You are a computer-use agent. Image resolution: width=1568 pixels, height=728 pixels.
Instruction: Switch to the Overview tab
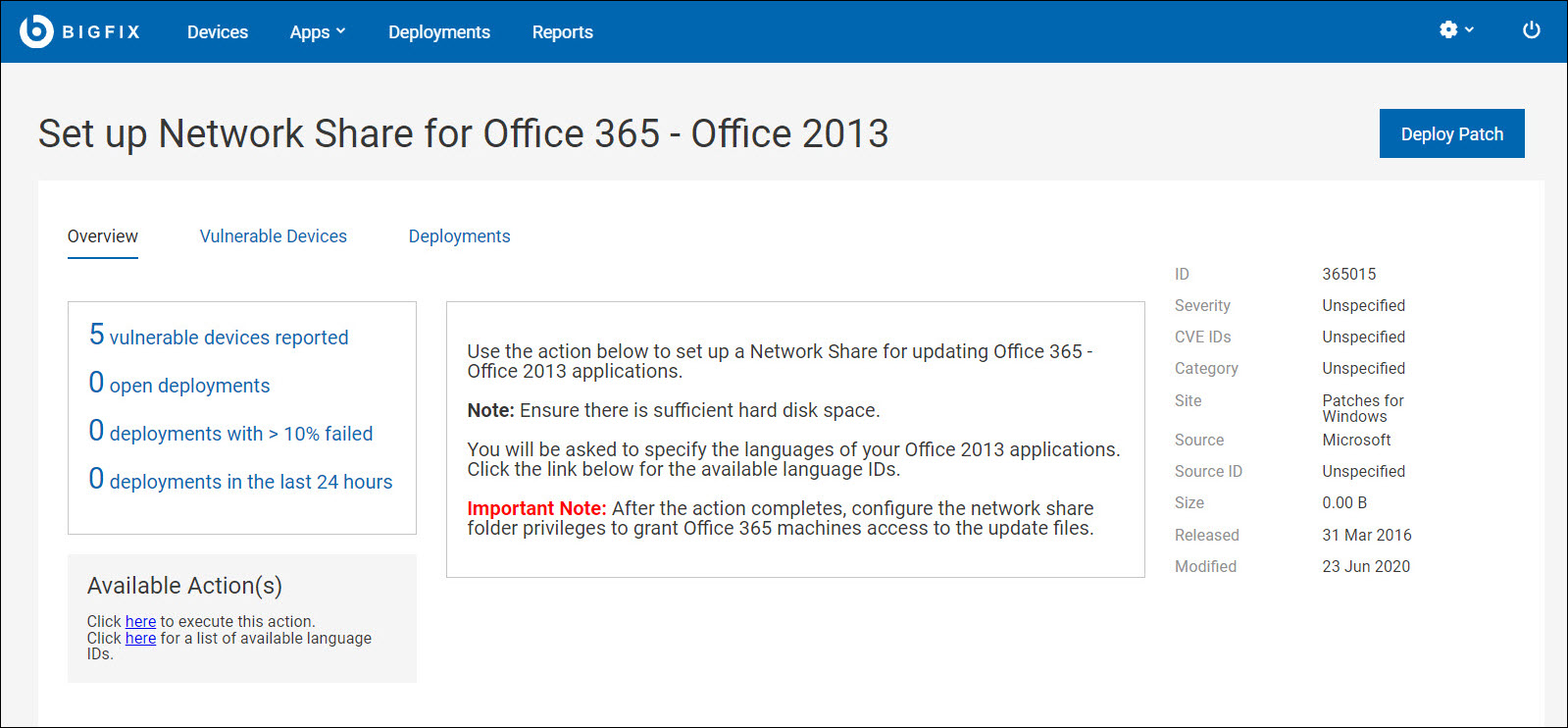pyautogui.click(x=103, y=236)
